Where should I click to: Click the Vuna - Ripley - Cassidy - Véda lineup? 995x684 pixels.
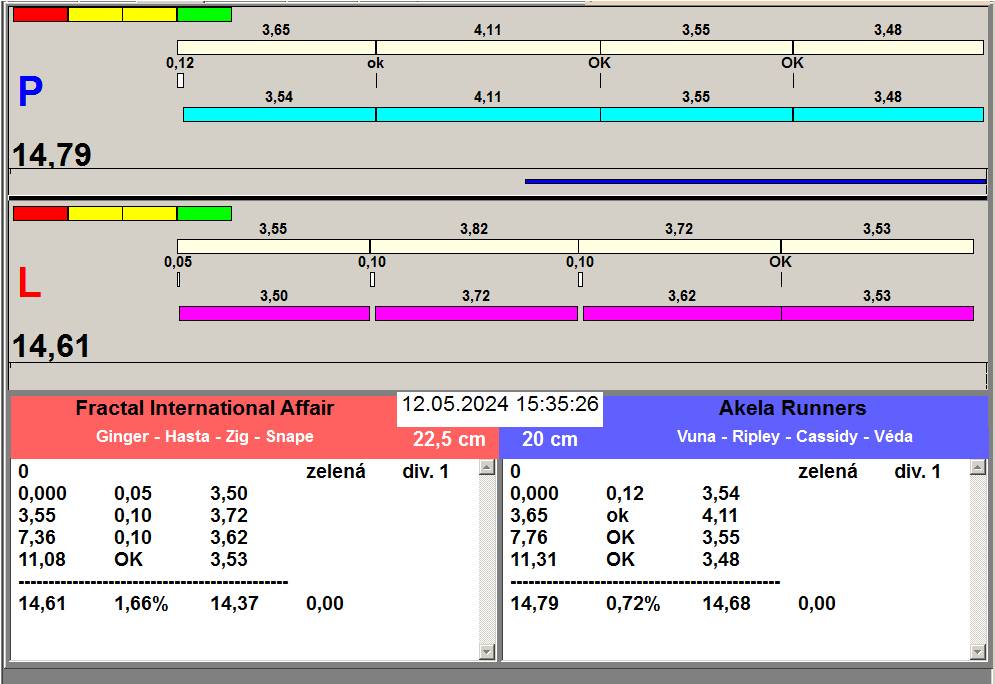[794, 437]
